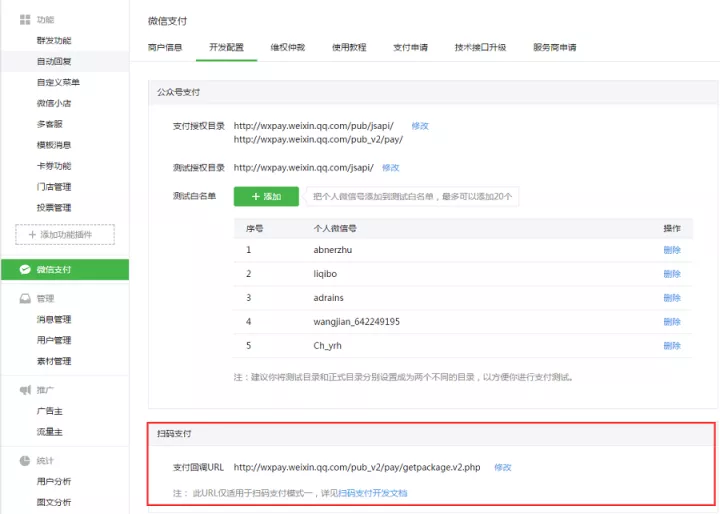Click the WeChat Pay icon beside 微信支付

tap(25, 270)
